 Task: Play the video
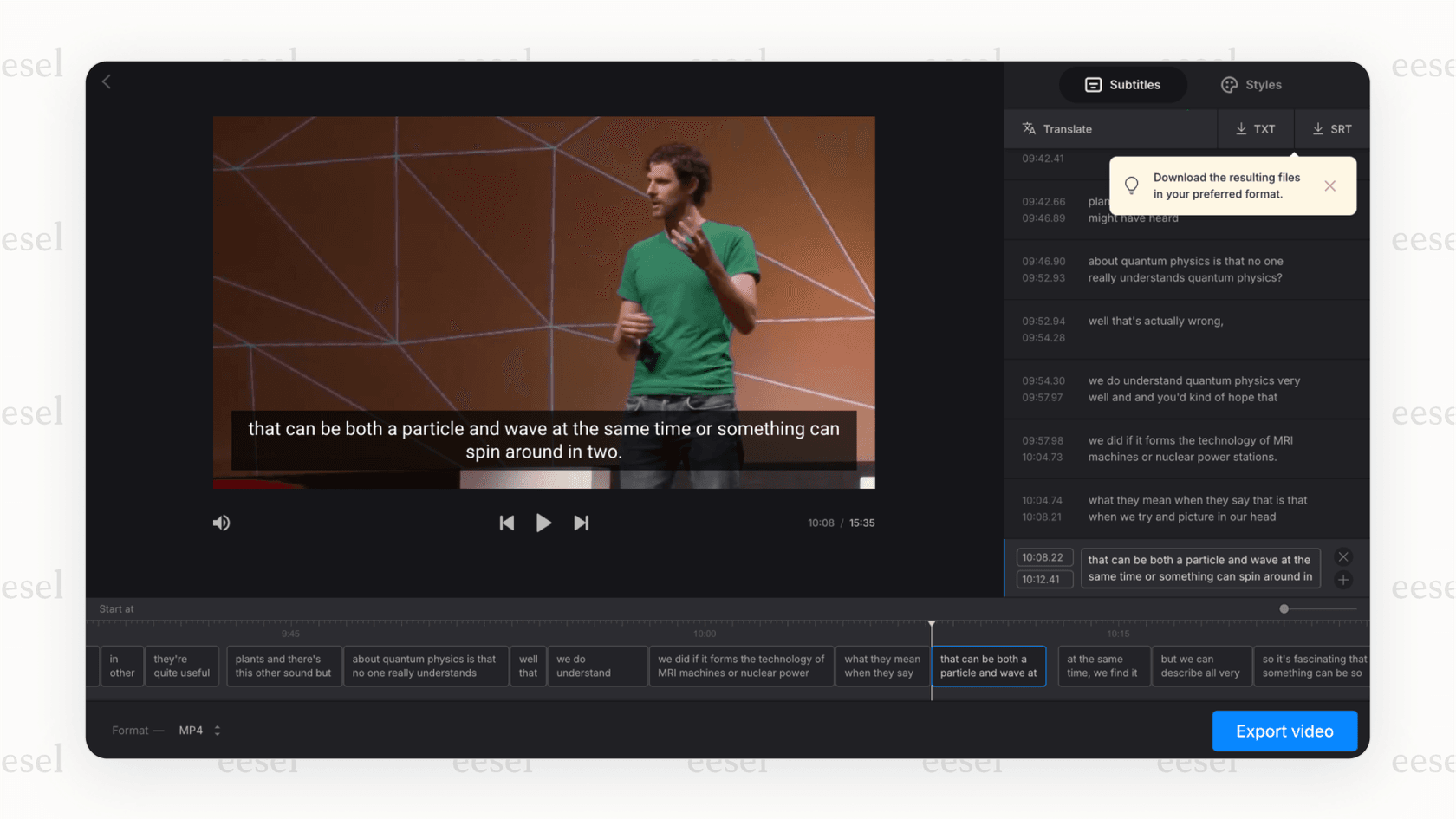click(x=543, y=522)
